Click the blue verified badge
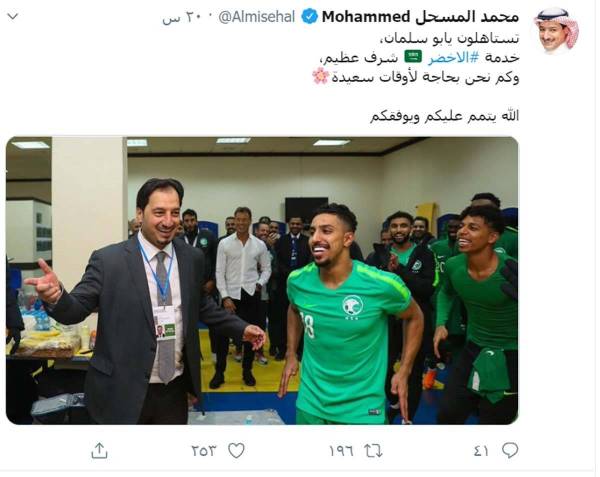 311,17
